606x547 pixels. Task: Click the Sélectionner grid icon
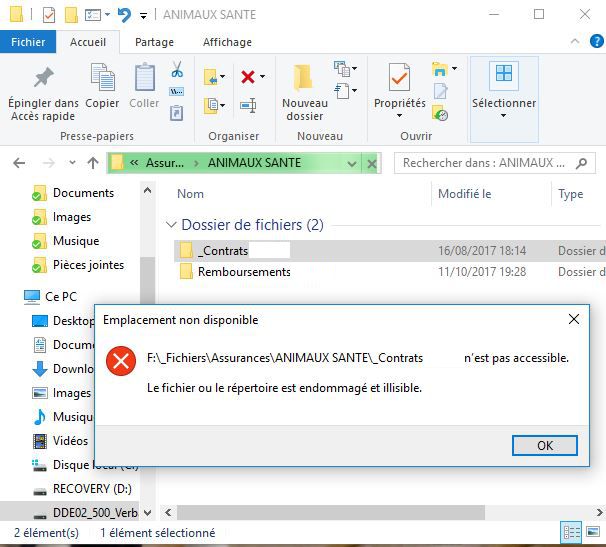504,73
